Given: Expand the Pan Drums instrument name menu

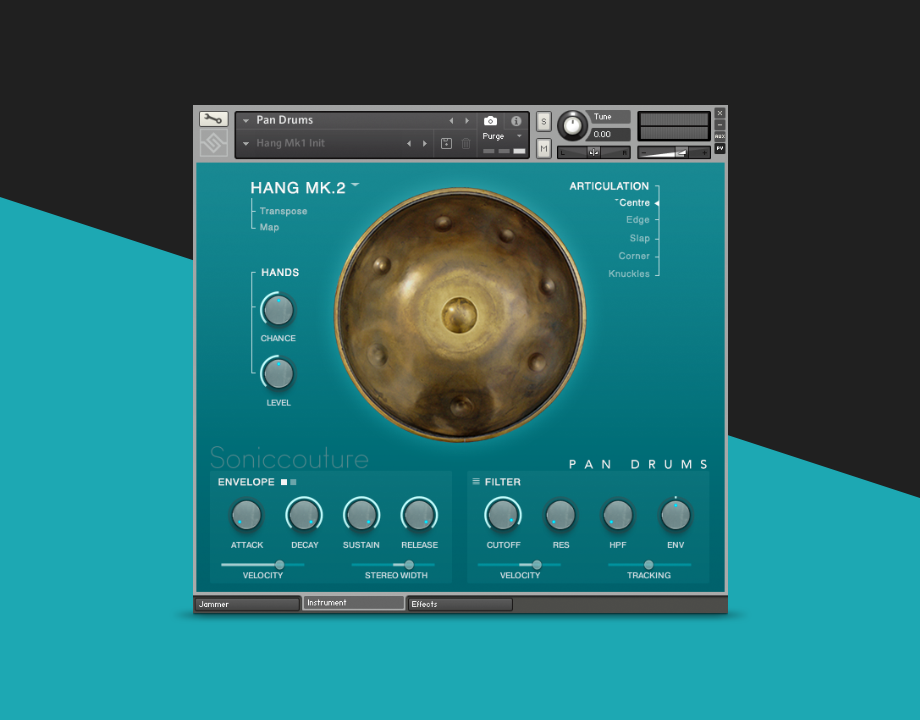Looking at the screenshot, I should pos(246,121).
